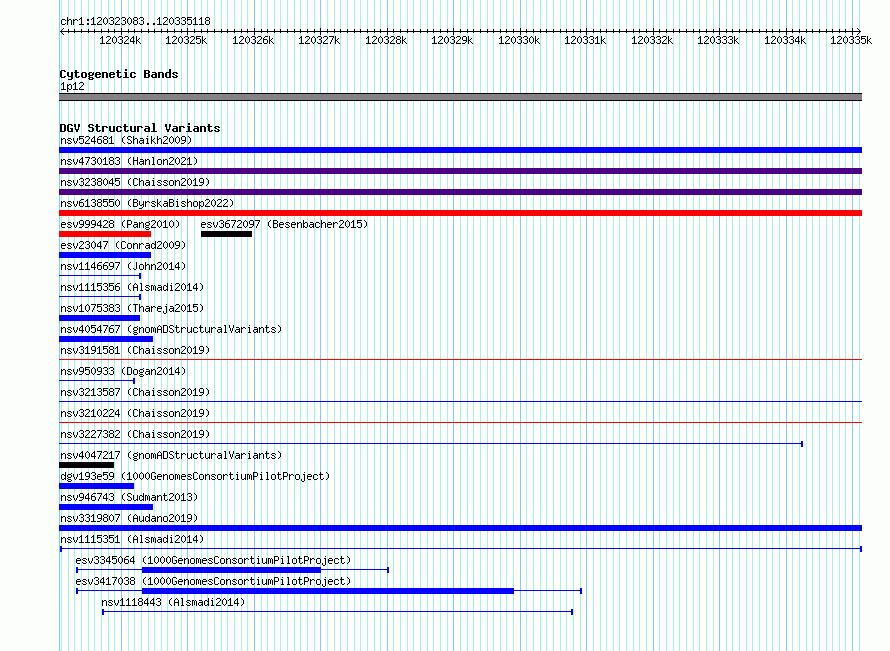Select the thin blue line of nsv1118443
This screenshot has height=651, width=890.
[338, 612]
